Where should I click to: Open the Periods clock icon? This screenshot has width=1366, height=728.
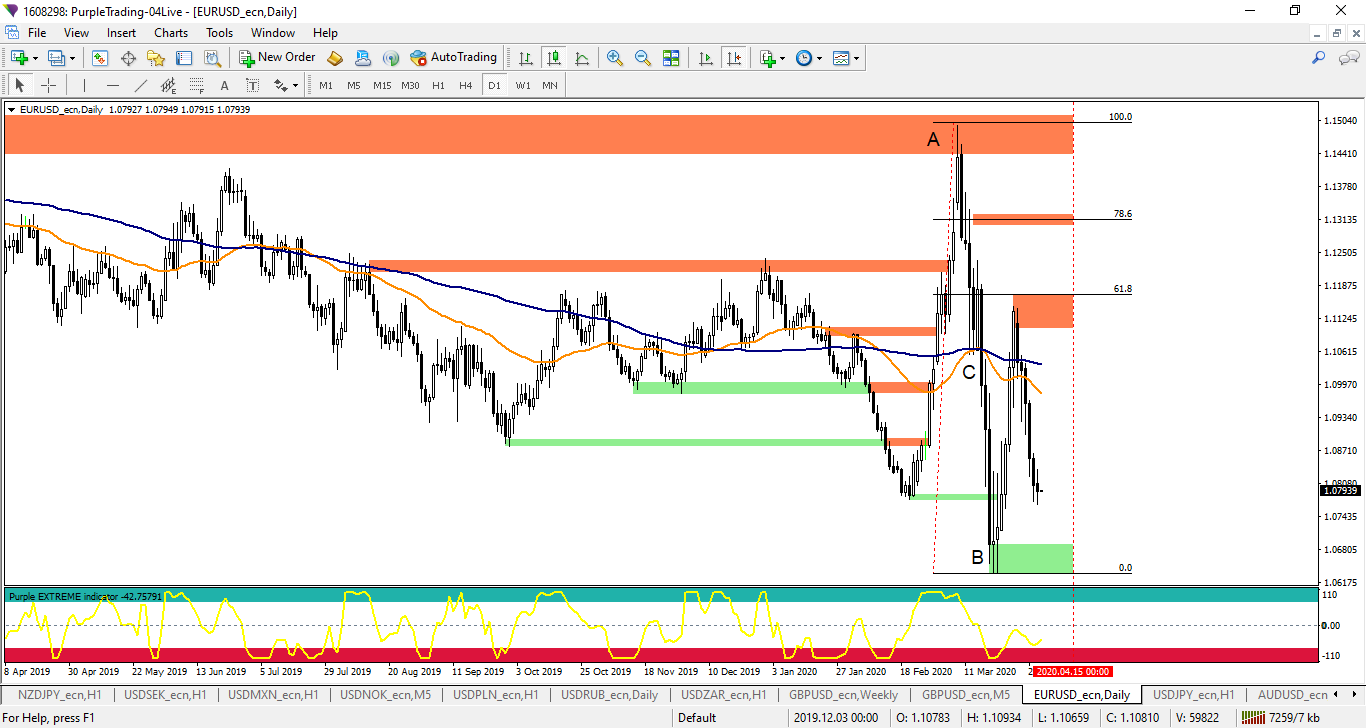(804, 58)
